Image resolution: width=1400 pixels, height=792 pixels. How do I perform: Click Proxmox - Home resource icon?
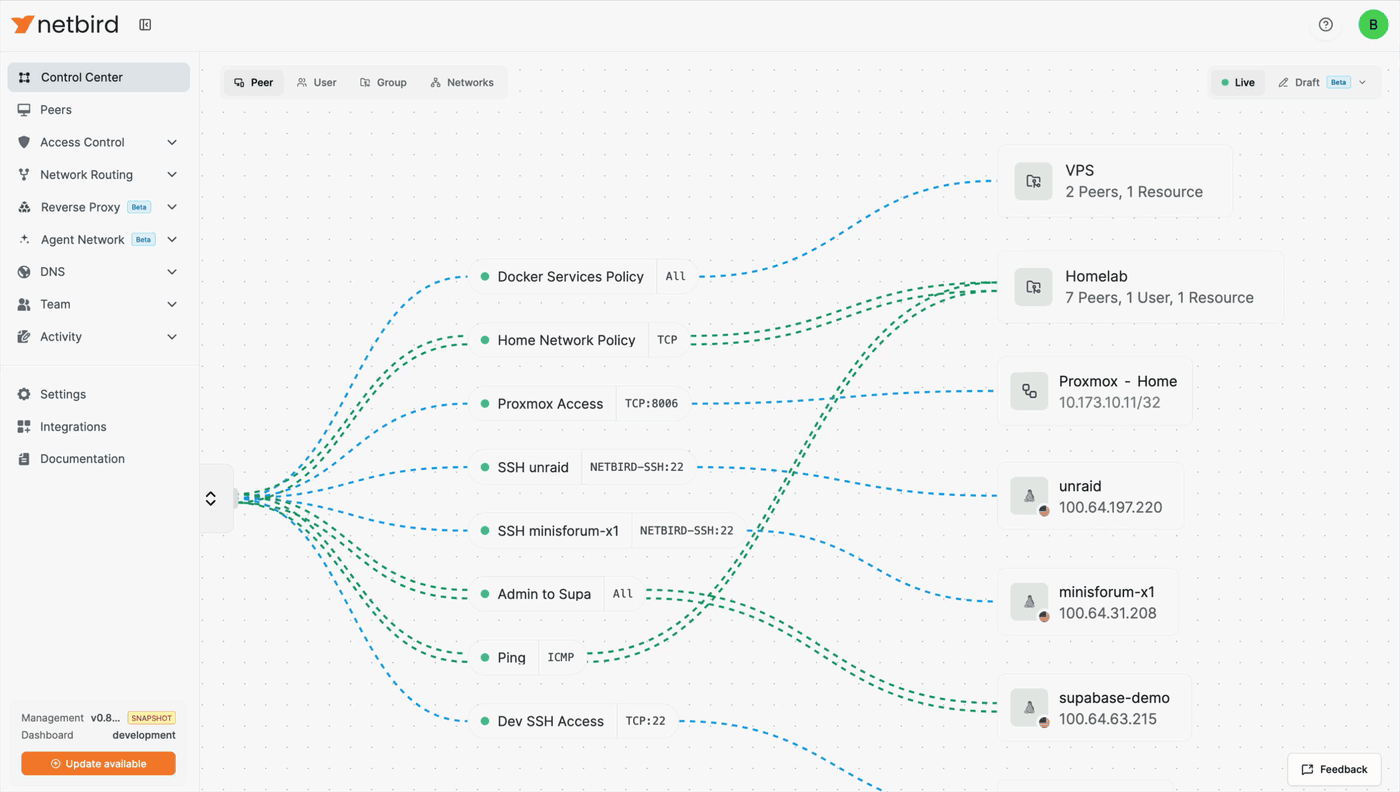click(x=1029, y=391)
